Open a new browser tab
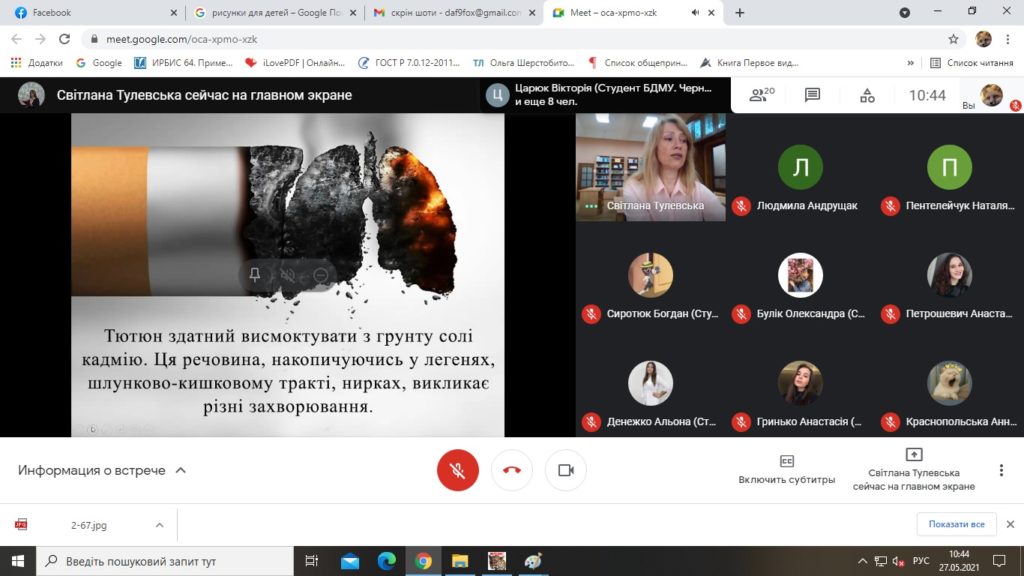Screen dimensions: 1024x576 point(739,12)
